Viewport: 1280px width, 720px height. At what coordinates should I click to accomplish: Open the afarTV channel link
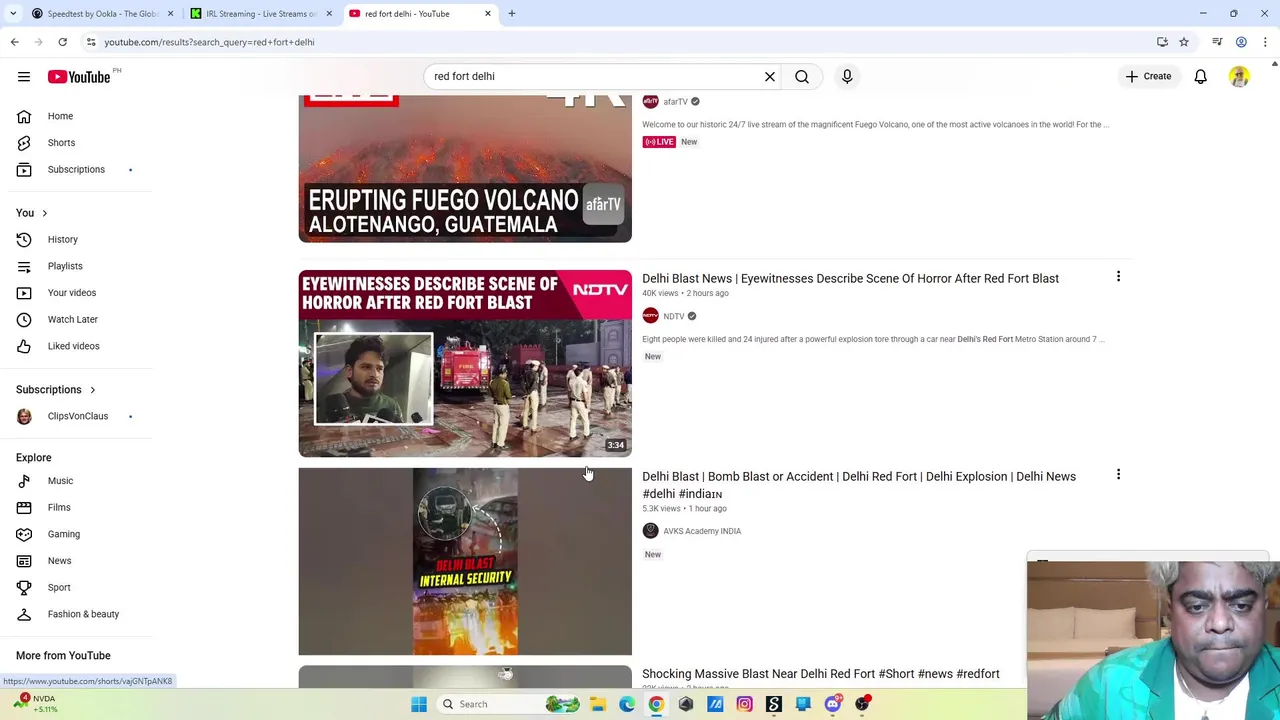click(x=675, y=102)
